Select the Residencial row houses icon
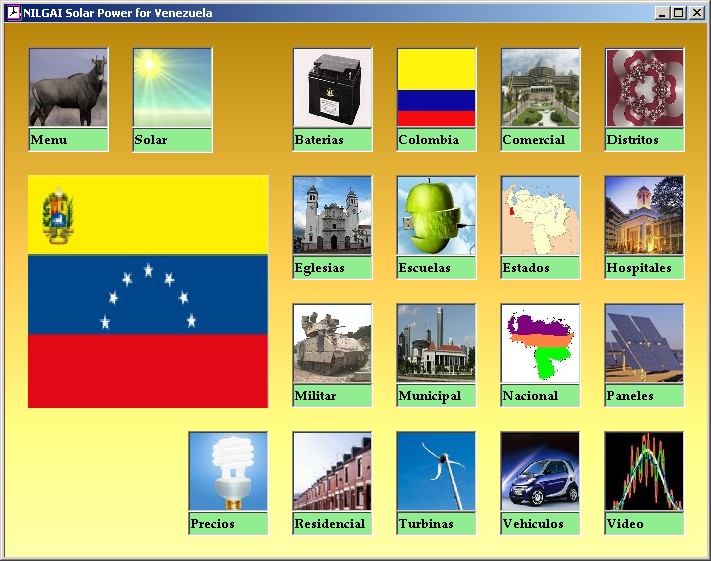 [x=332, y=471]
